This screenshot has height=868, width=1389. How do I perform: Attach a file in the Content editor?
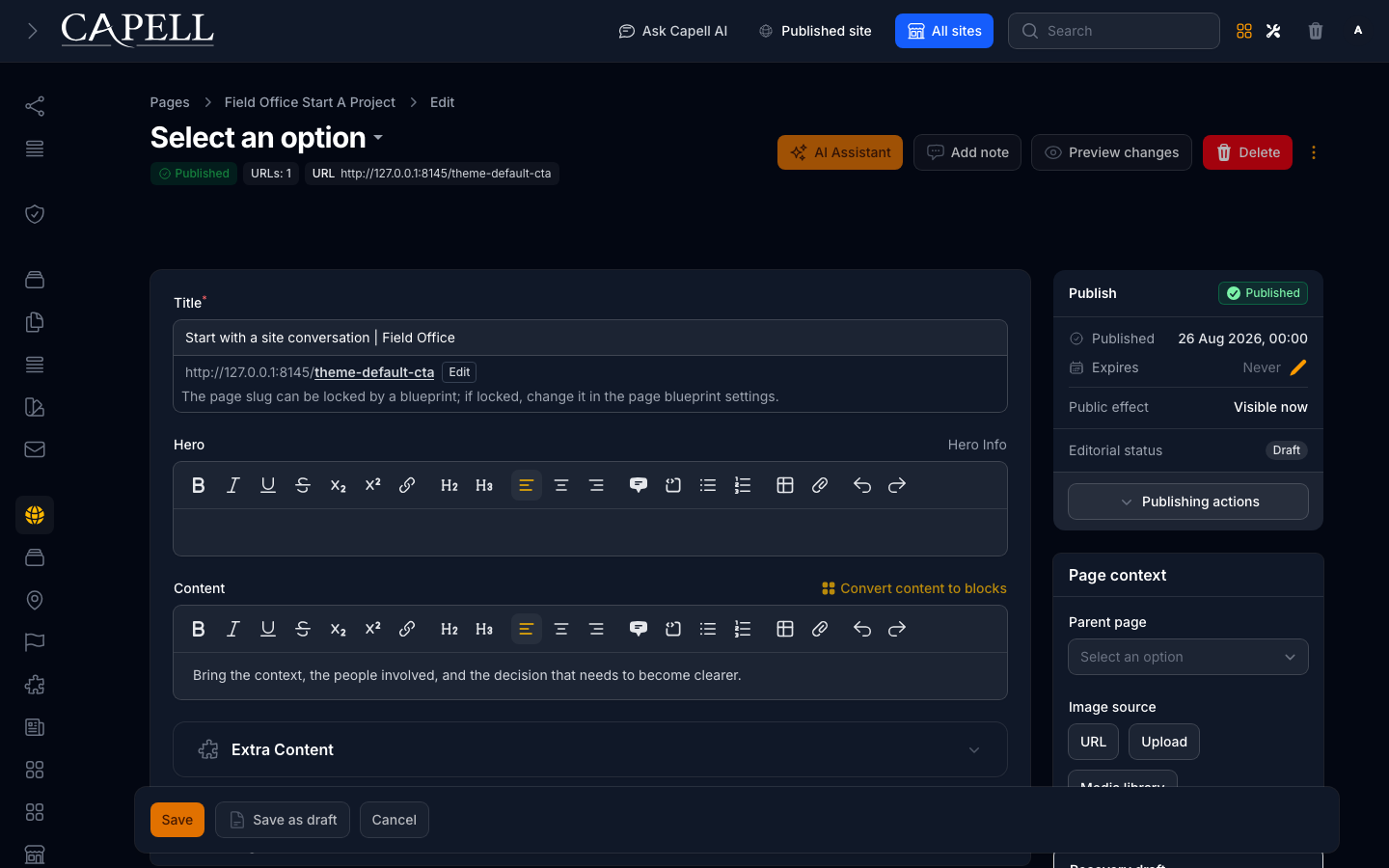pyautogui.click(x=820, y=629)
